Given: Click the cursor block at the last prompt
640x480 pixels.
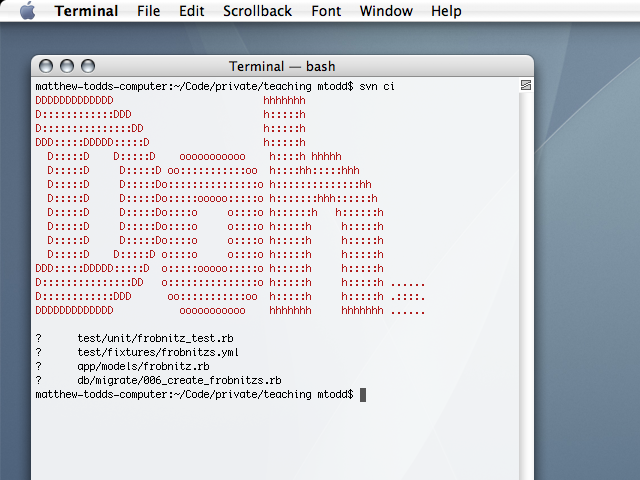Looking at the screenshot, I should point(363,395).
